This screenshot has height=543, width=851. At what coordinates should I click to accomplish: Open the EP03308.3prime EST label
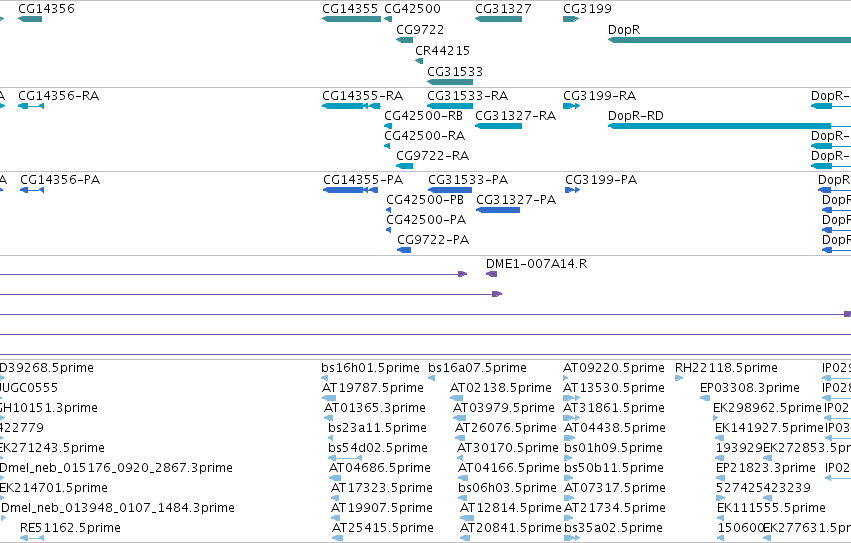[750, 388]
